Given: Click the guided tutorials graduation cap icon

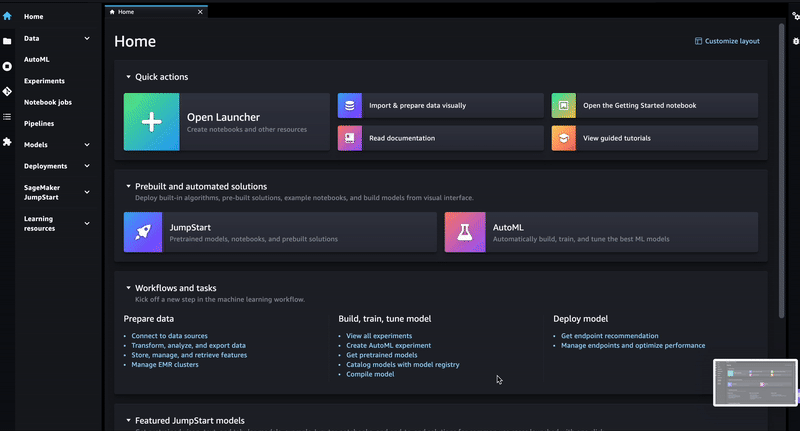Looking at the screenshot, I should tap(563, 138).
